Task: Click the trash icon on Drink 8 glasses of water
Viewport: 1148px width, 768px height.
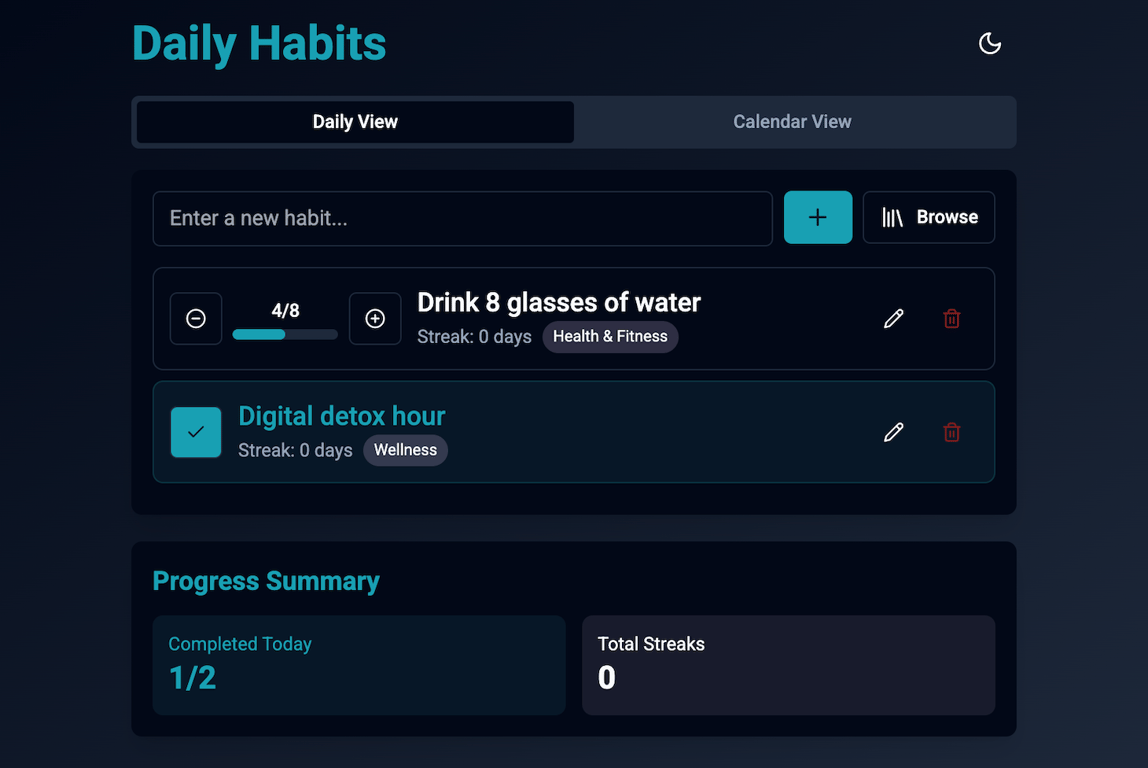Action: click(x=951, y=318)
